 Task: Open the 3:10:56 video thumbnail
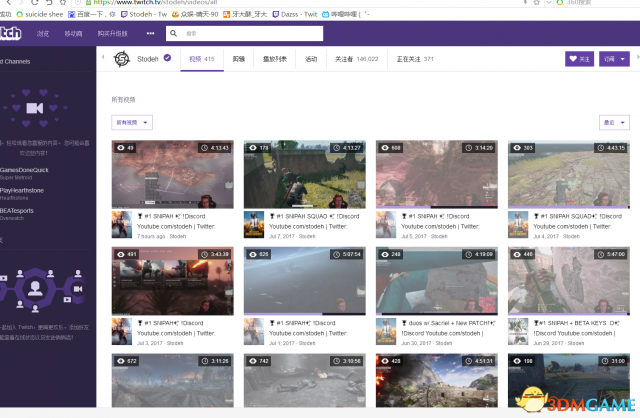coord(304,380)
